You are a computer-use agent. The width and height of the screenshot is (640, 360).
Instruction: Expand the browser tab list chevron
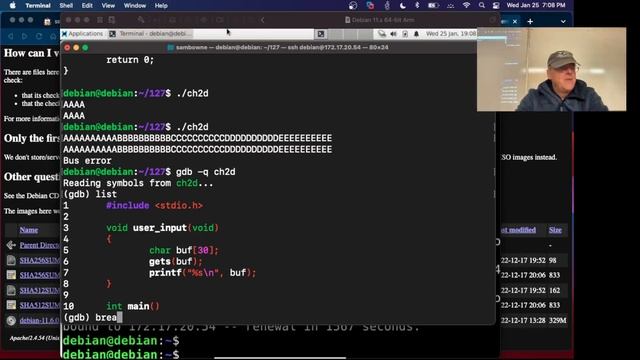(563, 21)
